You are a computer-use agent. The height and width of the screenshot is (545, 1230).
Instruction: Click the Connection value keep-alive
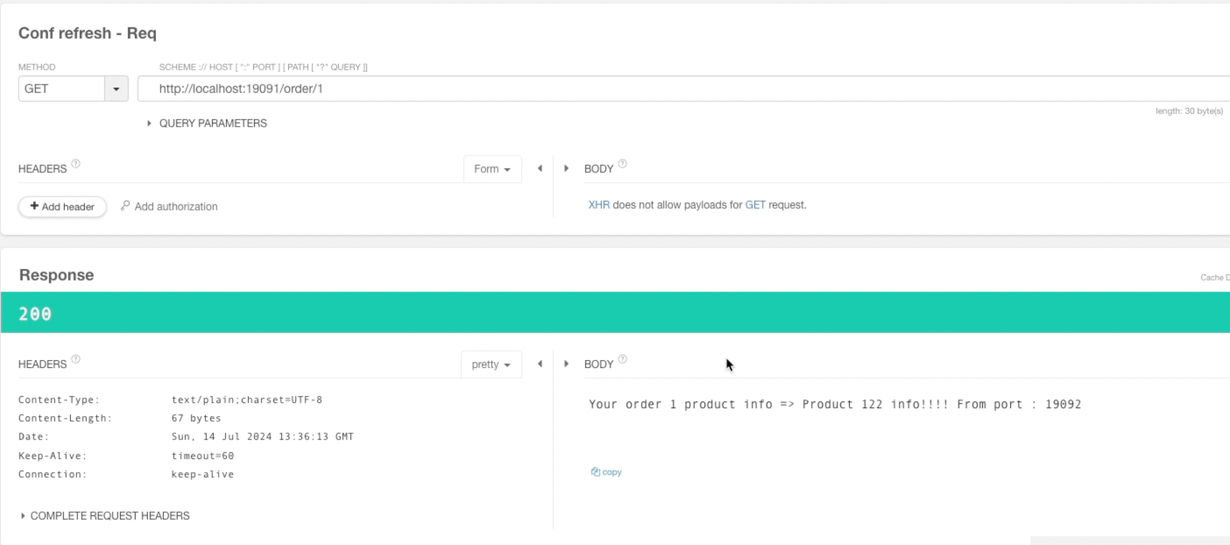pos(202,474)
